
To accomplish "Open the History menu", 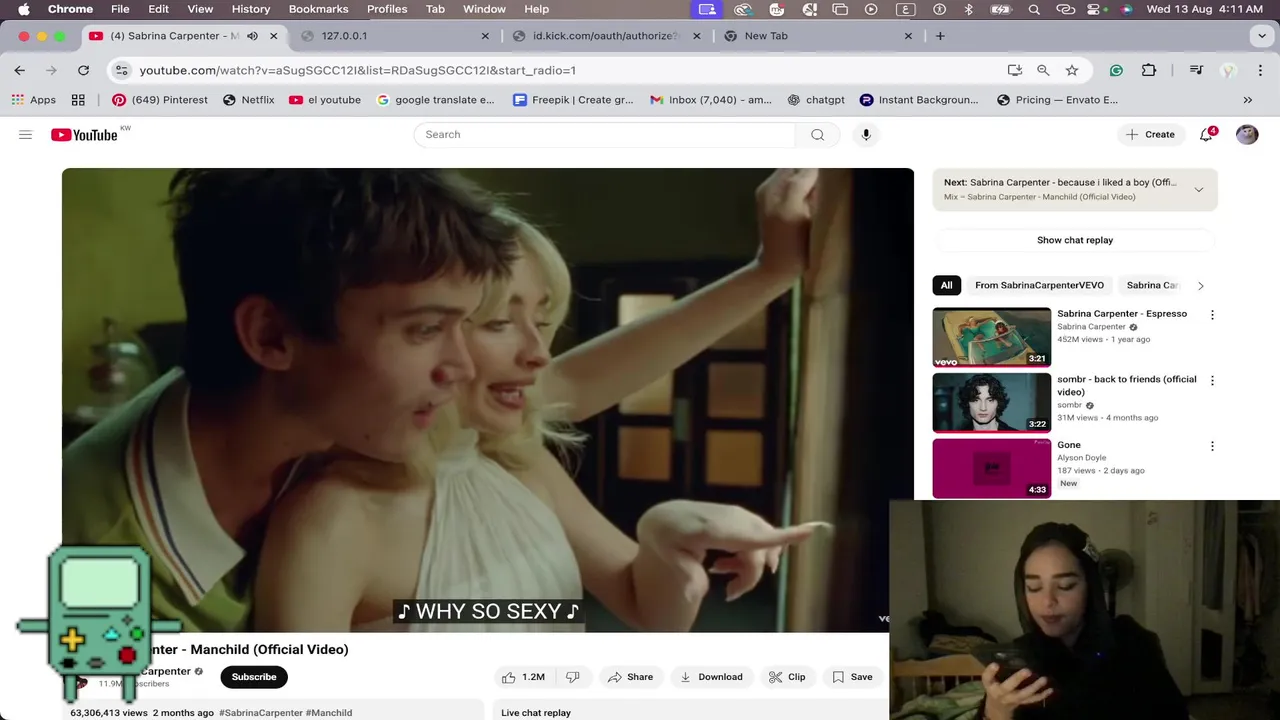I will tap(251, 9).
